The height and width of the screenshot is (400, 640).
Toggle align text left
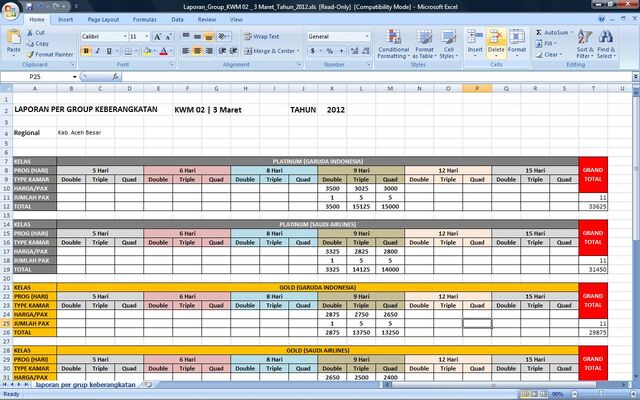pos(186,51)
